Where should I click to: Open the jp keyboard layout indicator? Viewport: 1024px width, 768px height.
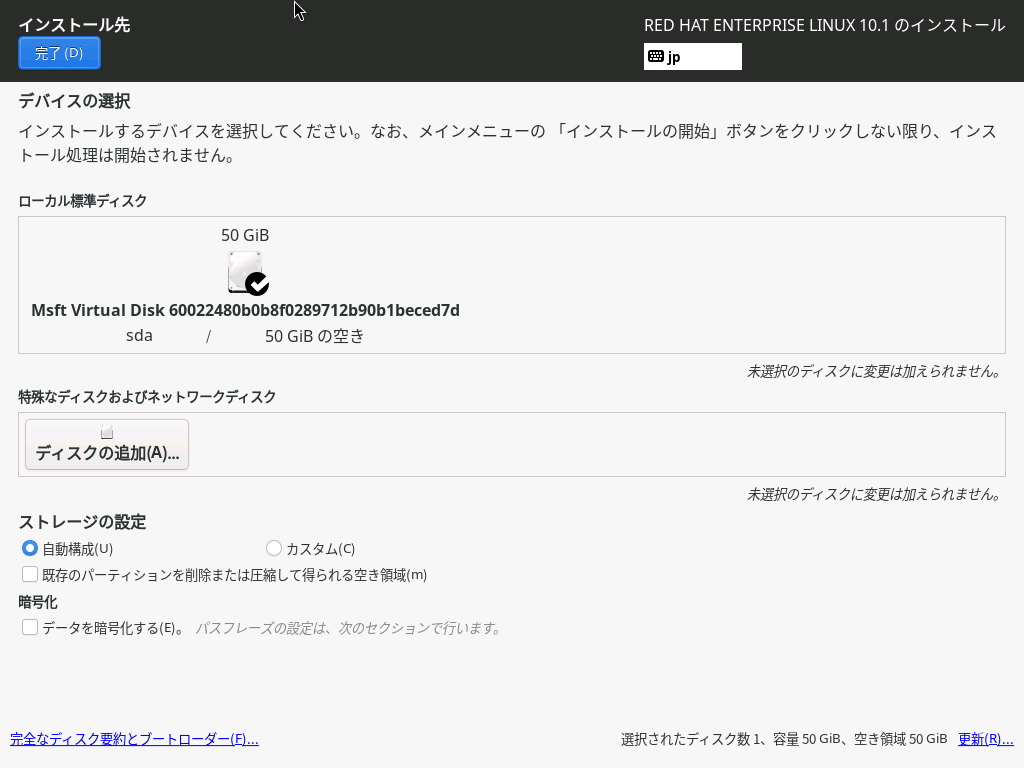pos(692,57)
